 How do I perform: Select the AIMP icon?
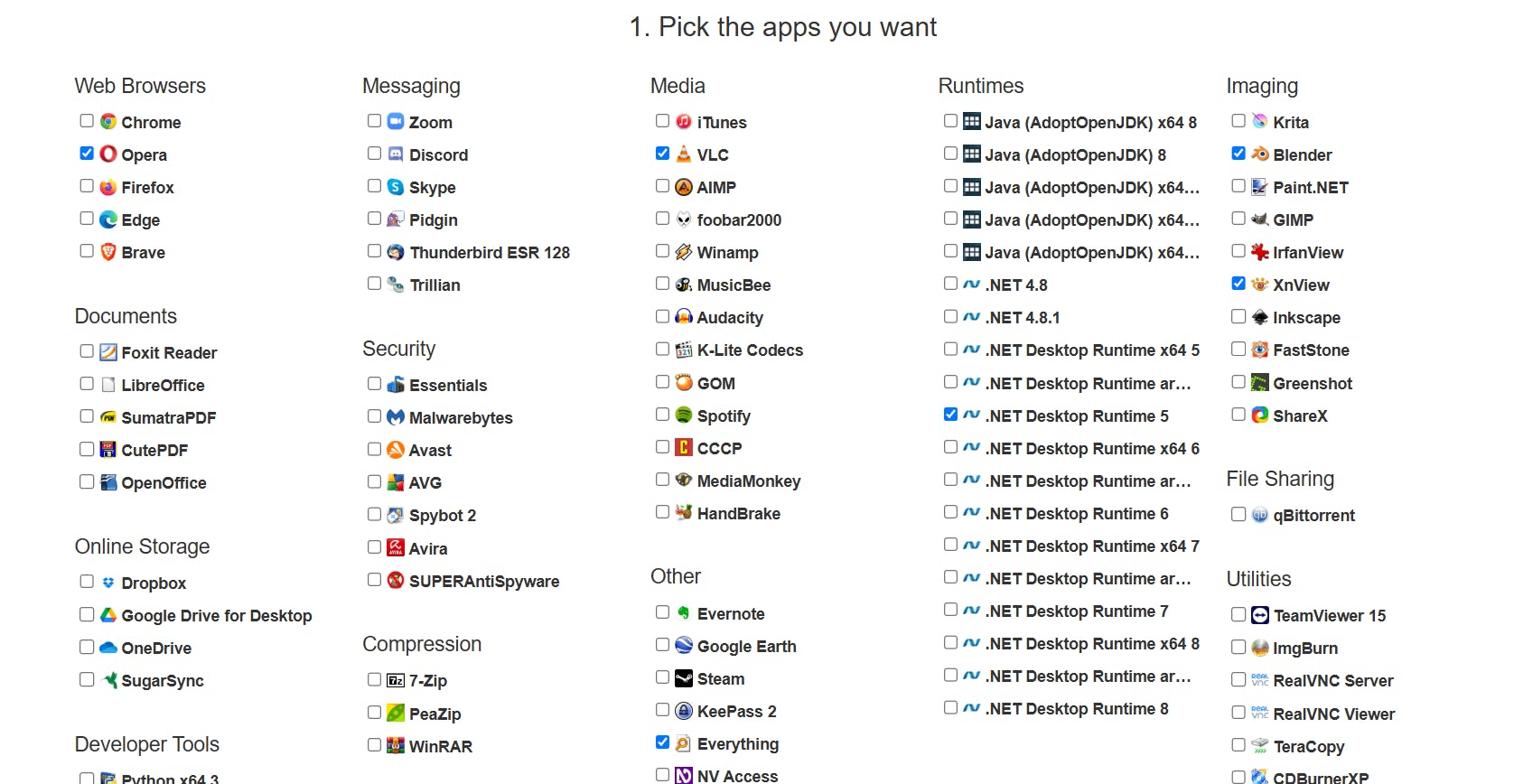[684, 187]
